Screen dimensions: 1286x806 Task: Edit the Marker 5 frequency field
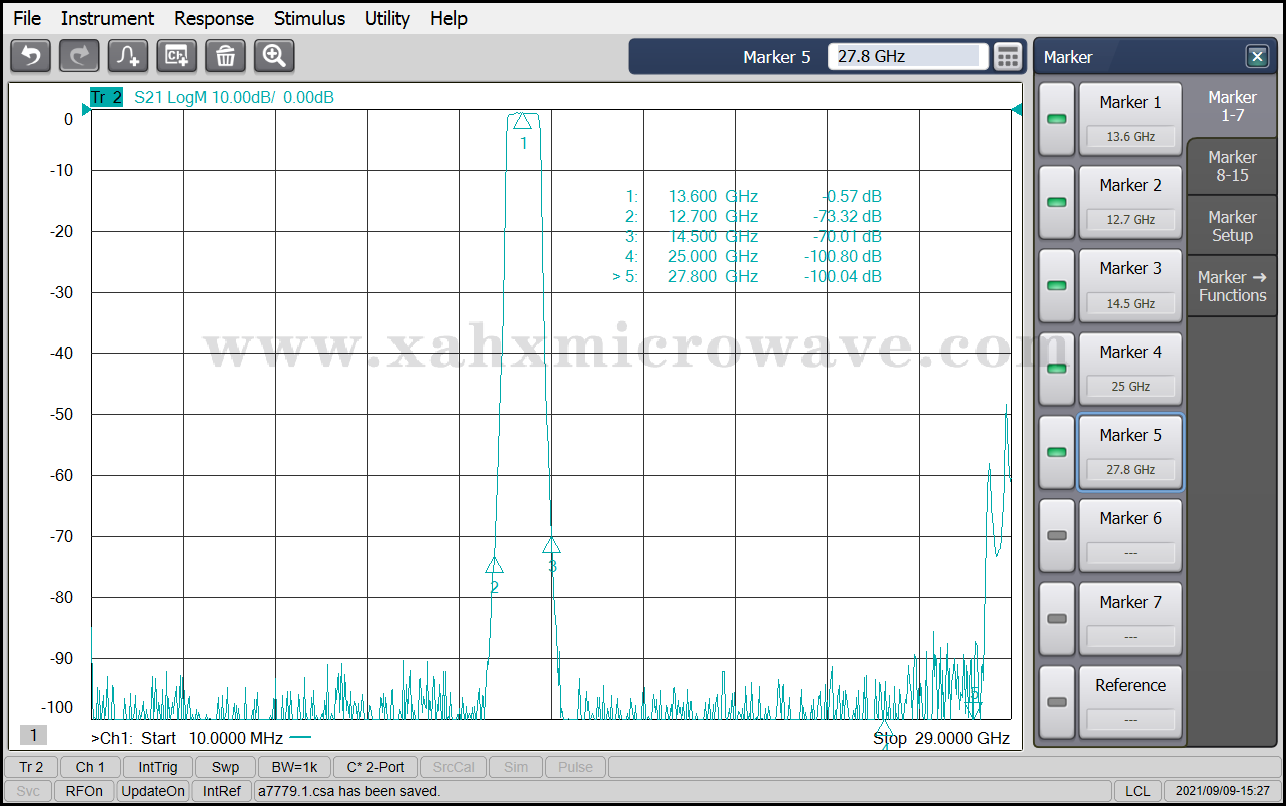[x=908, y=57]
